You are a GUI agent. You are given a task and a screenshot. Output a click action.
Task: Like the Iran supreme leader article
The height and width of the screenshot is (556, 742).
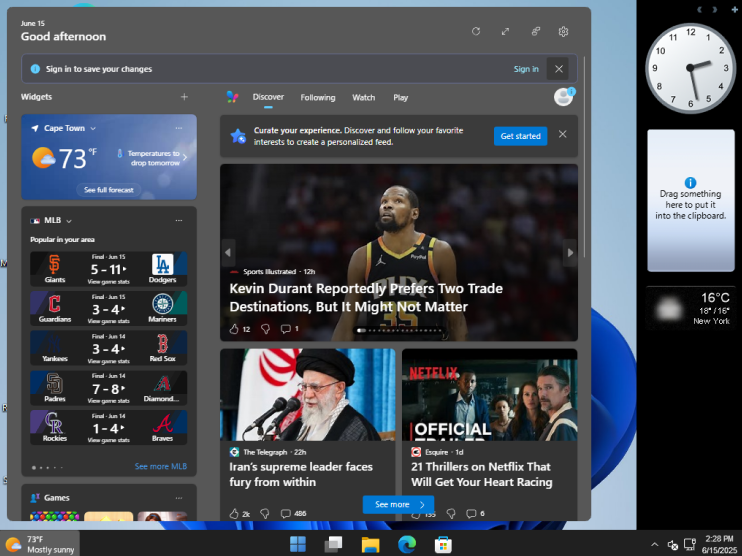234,513
